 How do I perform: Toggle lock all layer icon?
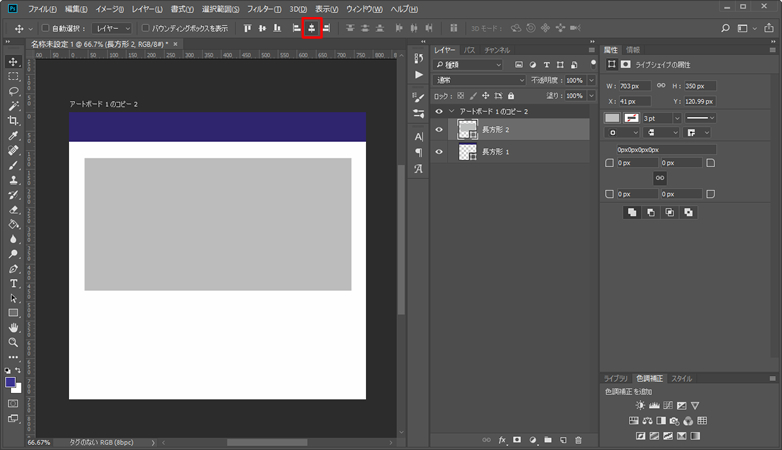click(x=511, y=96)
